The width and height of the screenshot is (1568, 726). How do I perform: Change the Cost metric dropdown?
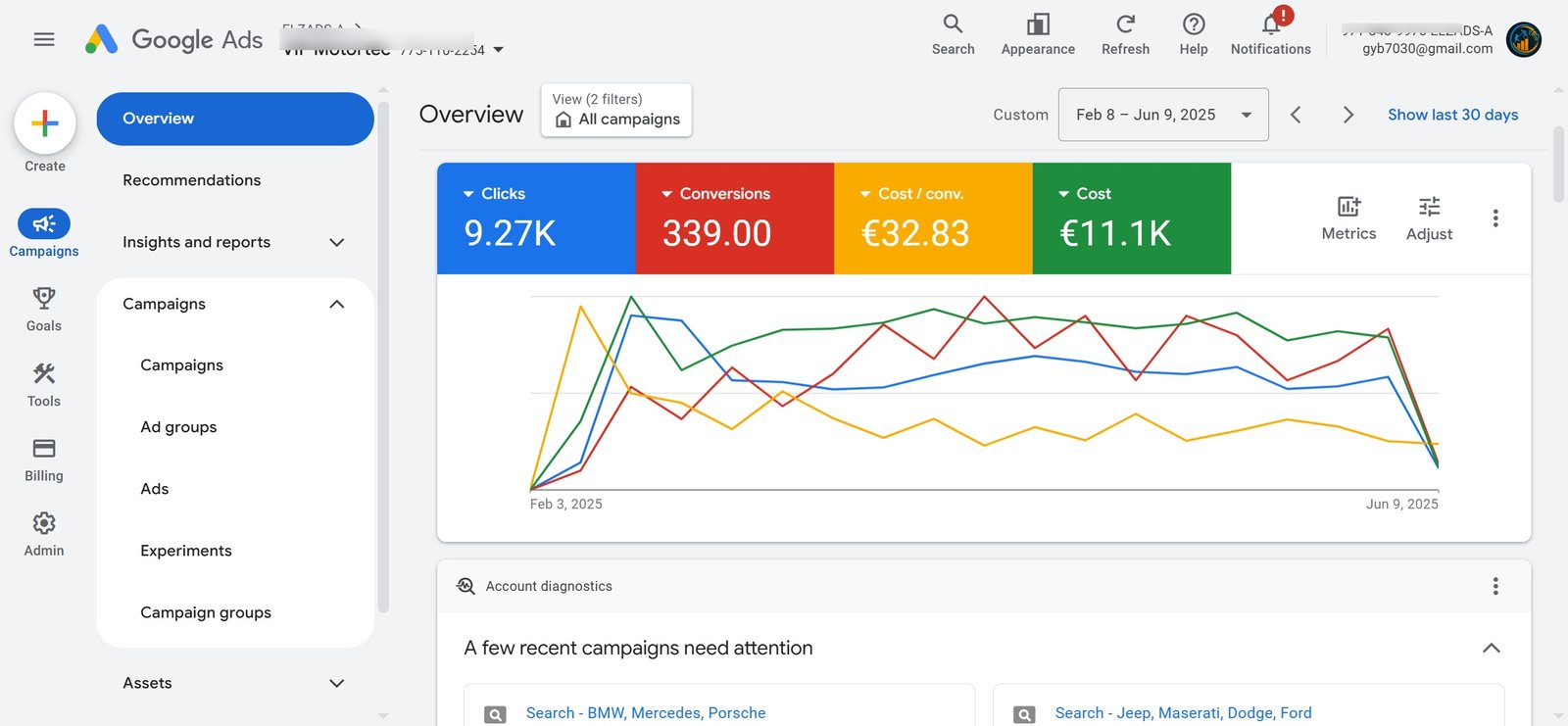pyautogui.click(x=1085, y=194)
